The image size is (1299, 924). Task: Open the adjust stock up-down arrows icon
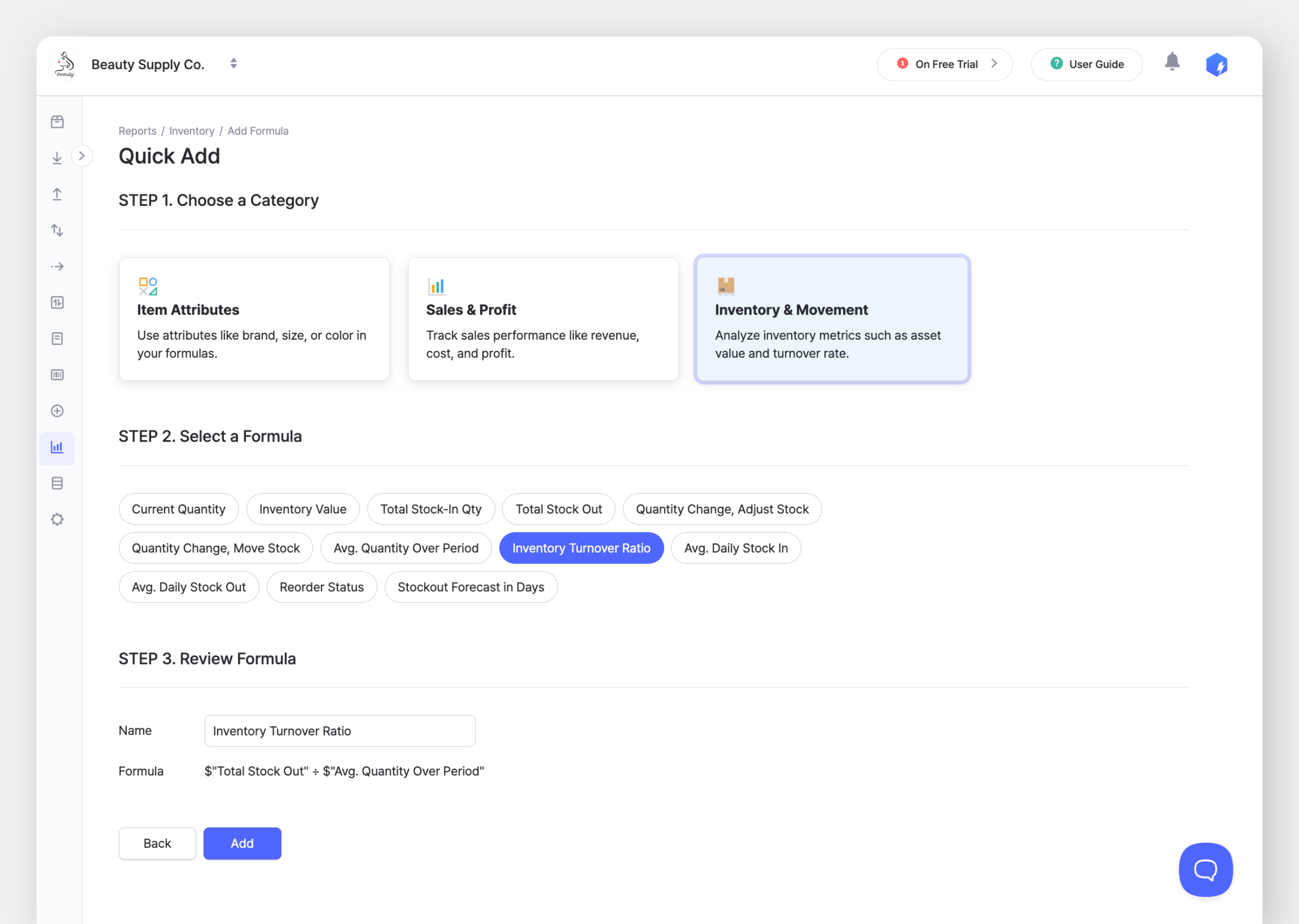pyautogui.click(x=57, y=230)
